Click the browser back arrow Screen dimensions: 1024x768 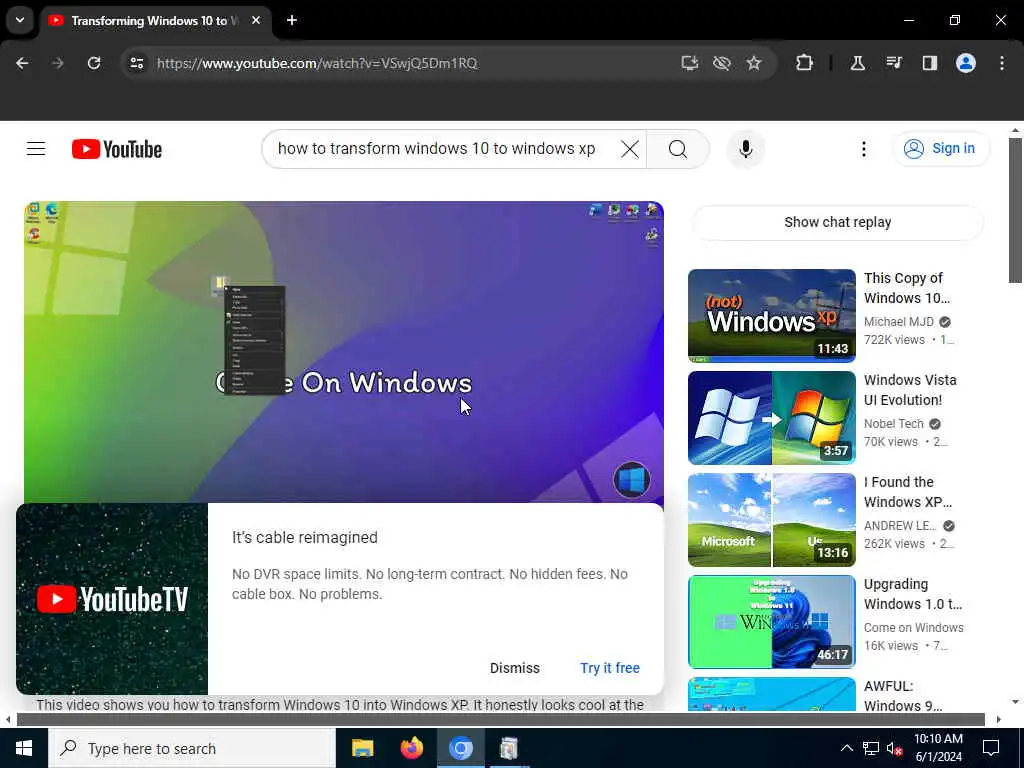22,63
